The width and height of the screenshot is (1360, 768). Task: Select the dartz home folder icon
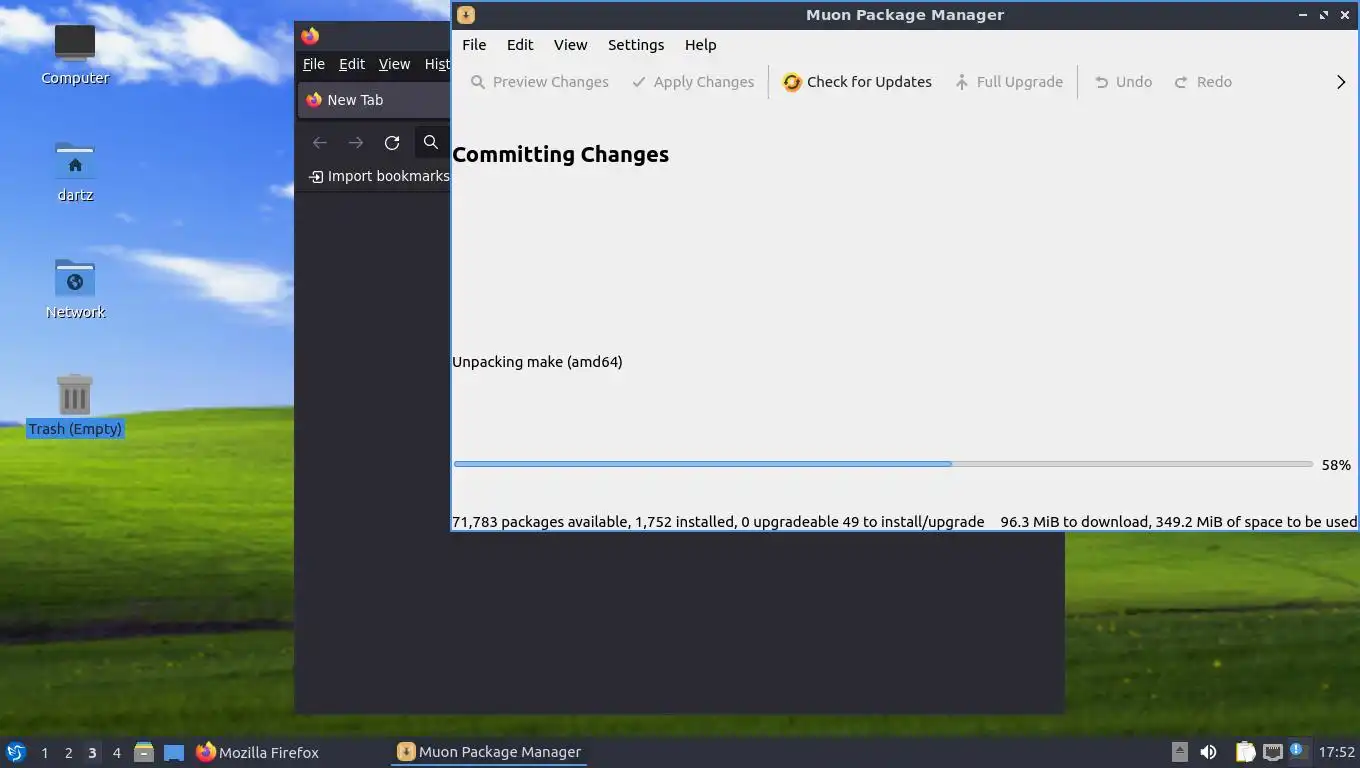tap(75, 172)
